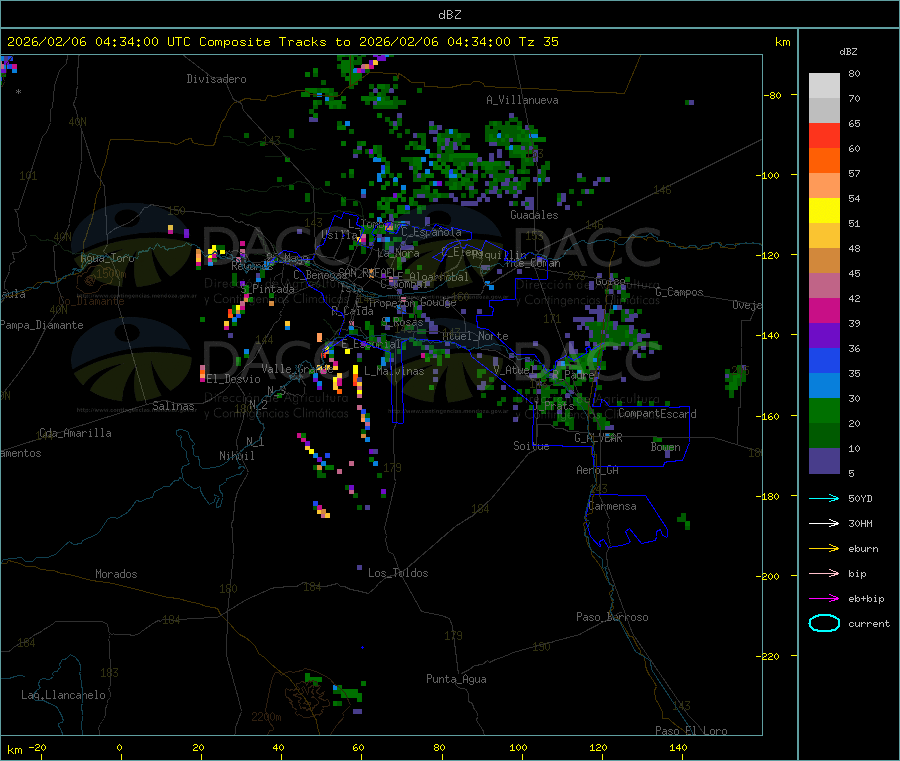Click the Soitue map label
The height and width of the screenshot is (761, 900).
coord(531,446)
